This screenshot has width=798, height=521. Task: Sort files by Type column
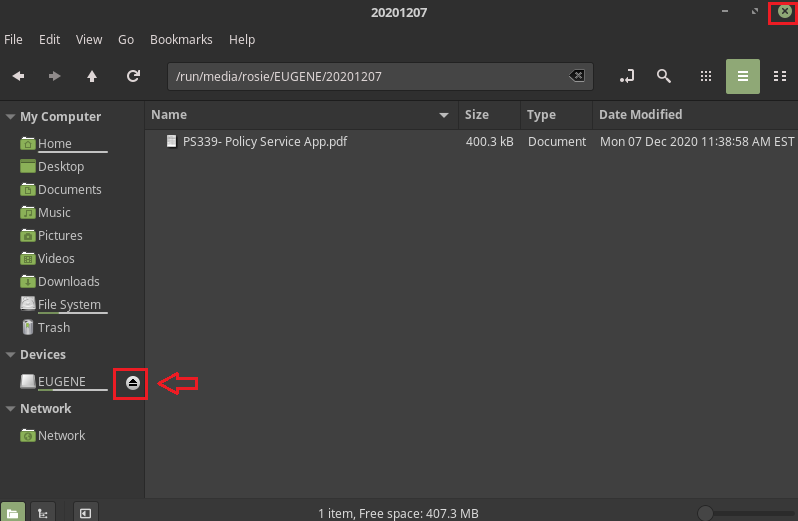pyautogui.click(x=556, y=115)
